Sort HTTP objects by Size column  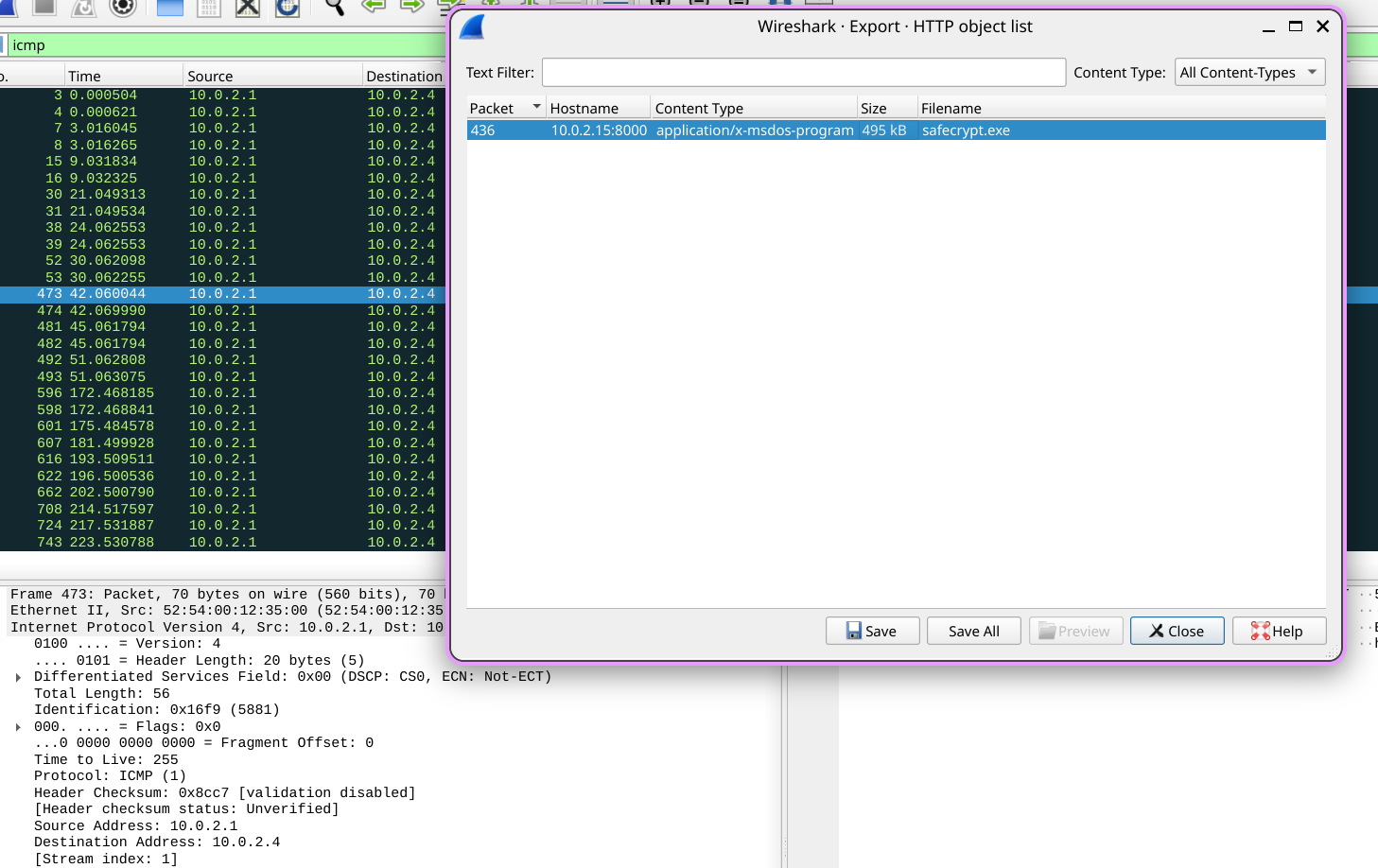point(885,109)
